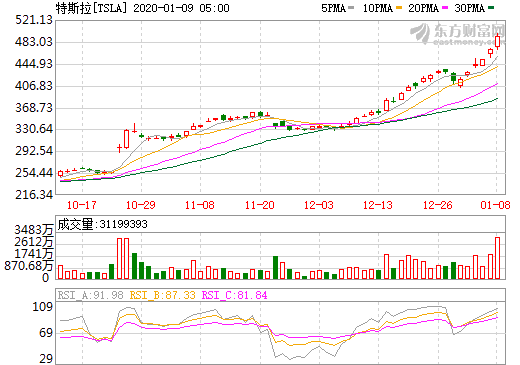Click the 特斯拉[TSLA] chart title
Viewport: 520px width, 365px height.
(x=91, y=8)
